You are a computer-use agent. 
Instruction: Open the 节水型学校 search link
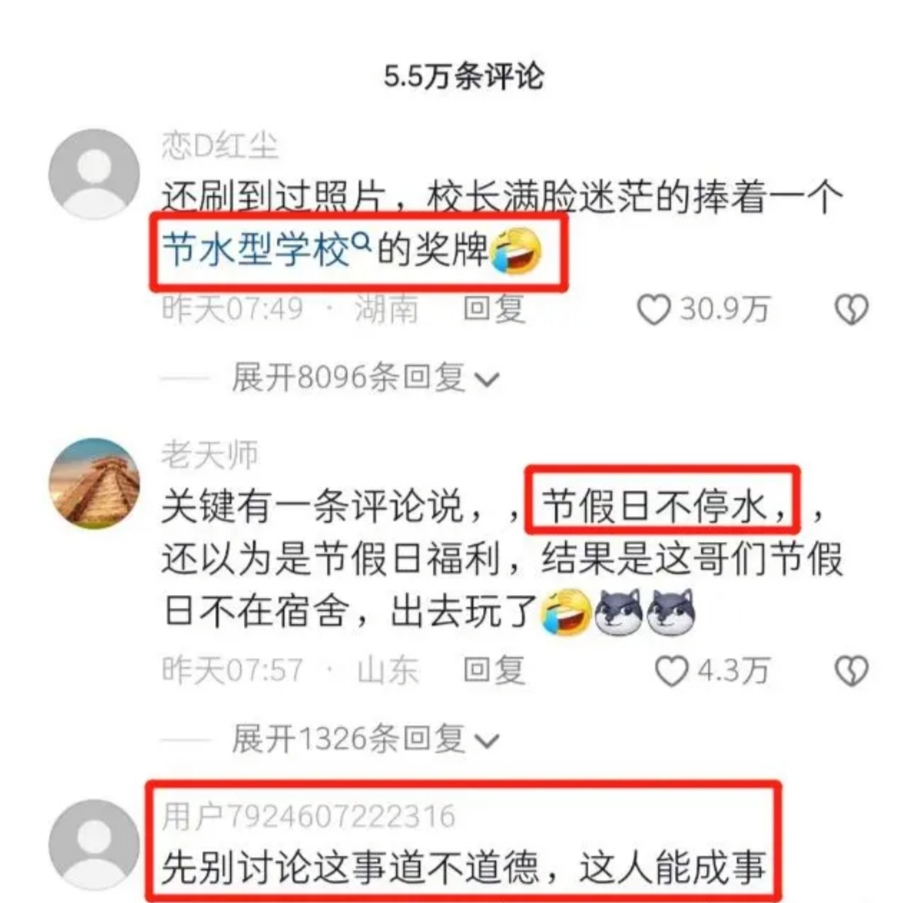point(256,250)
